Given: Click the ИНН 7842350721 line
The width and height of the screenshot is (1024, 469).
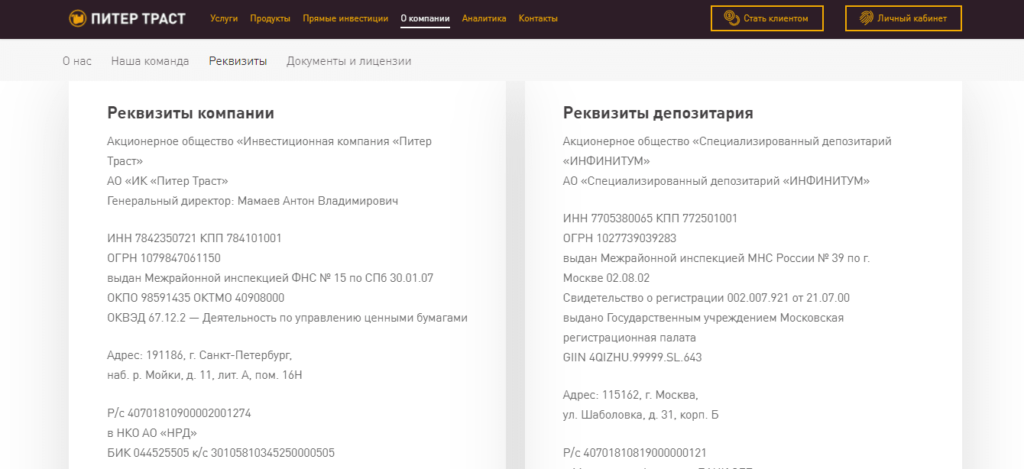Looking at the screenshot, I should (195, 238).
